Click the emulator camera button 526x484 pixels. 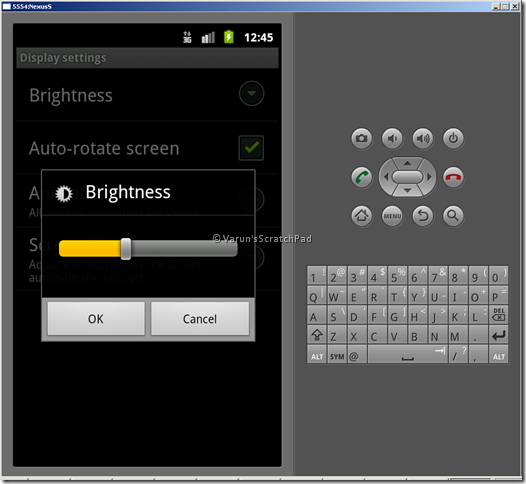click(x=361, y=138)
